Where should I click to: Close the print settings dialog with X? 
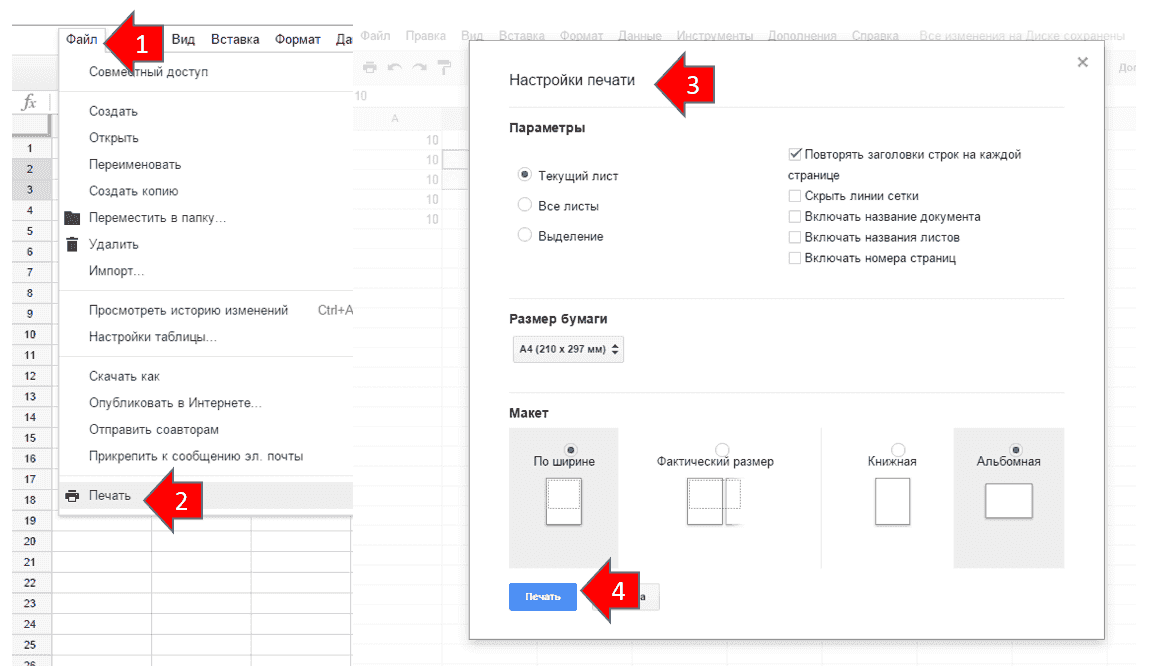pyautogui.click(x=1082, y=62)
